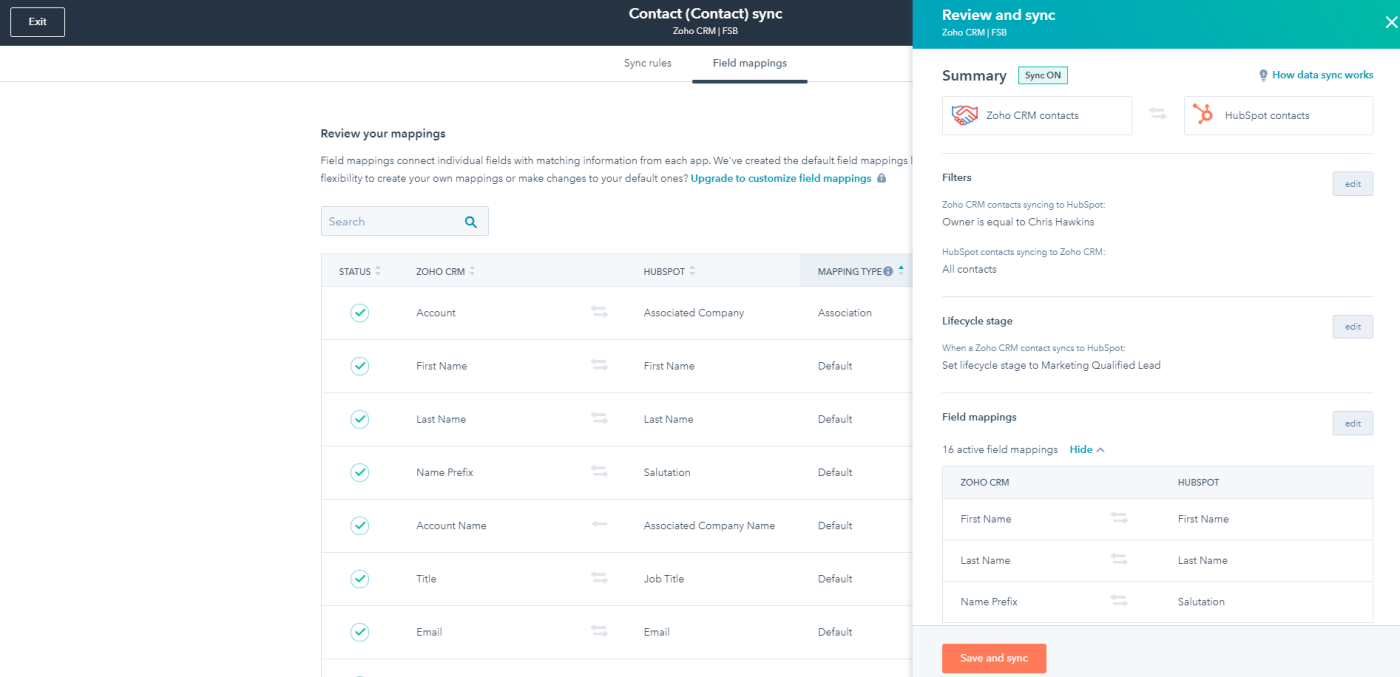The height and width of the screenshot is (677, 1400).
Task: Toggle the status check for Title row
Action: coord(360,579)
